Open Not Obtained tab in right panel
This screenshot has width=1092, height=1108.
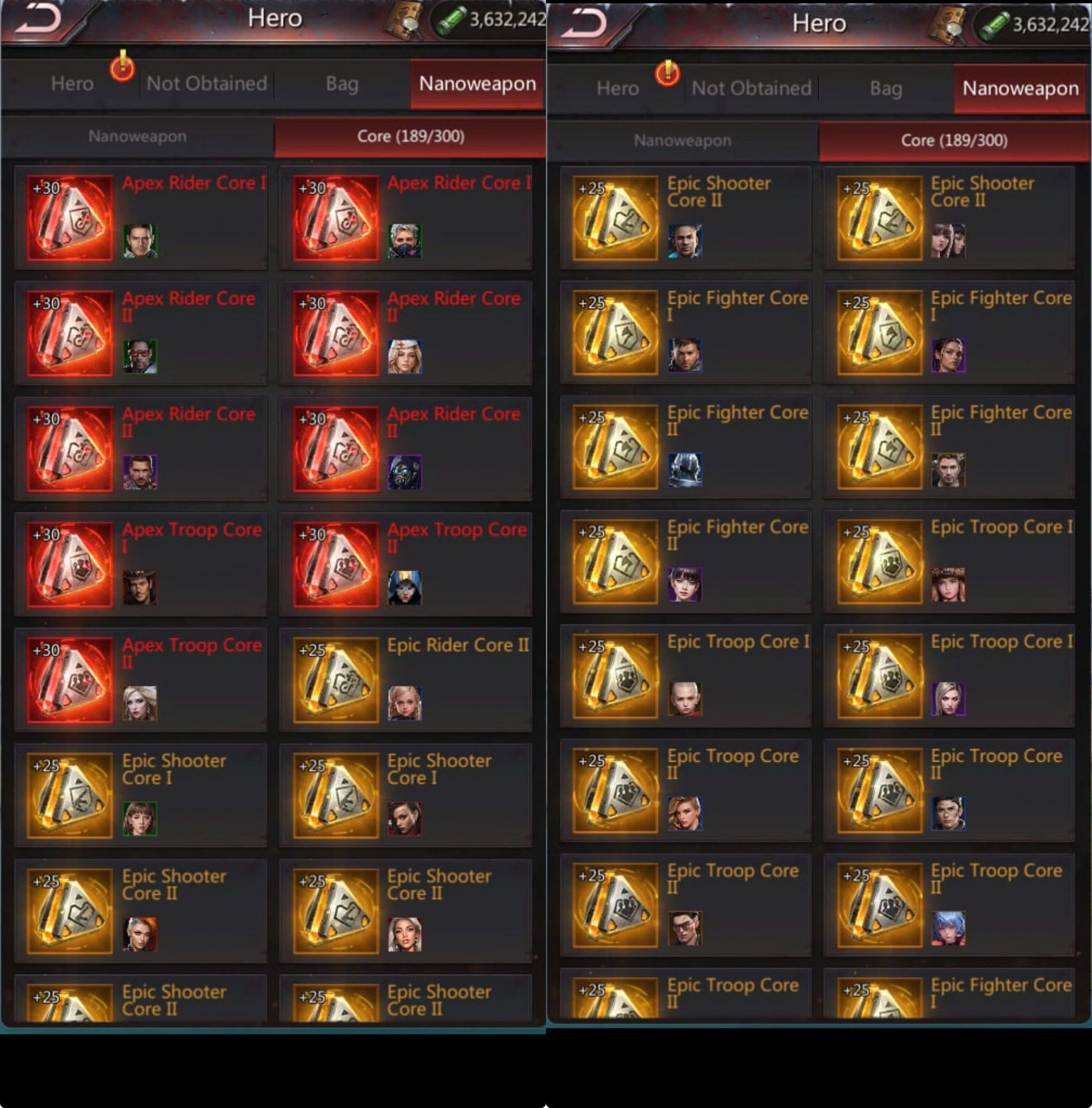tap(752, 89)
